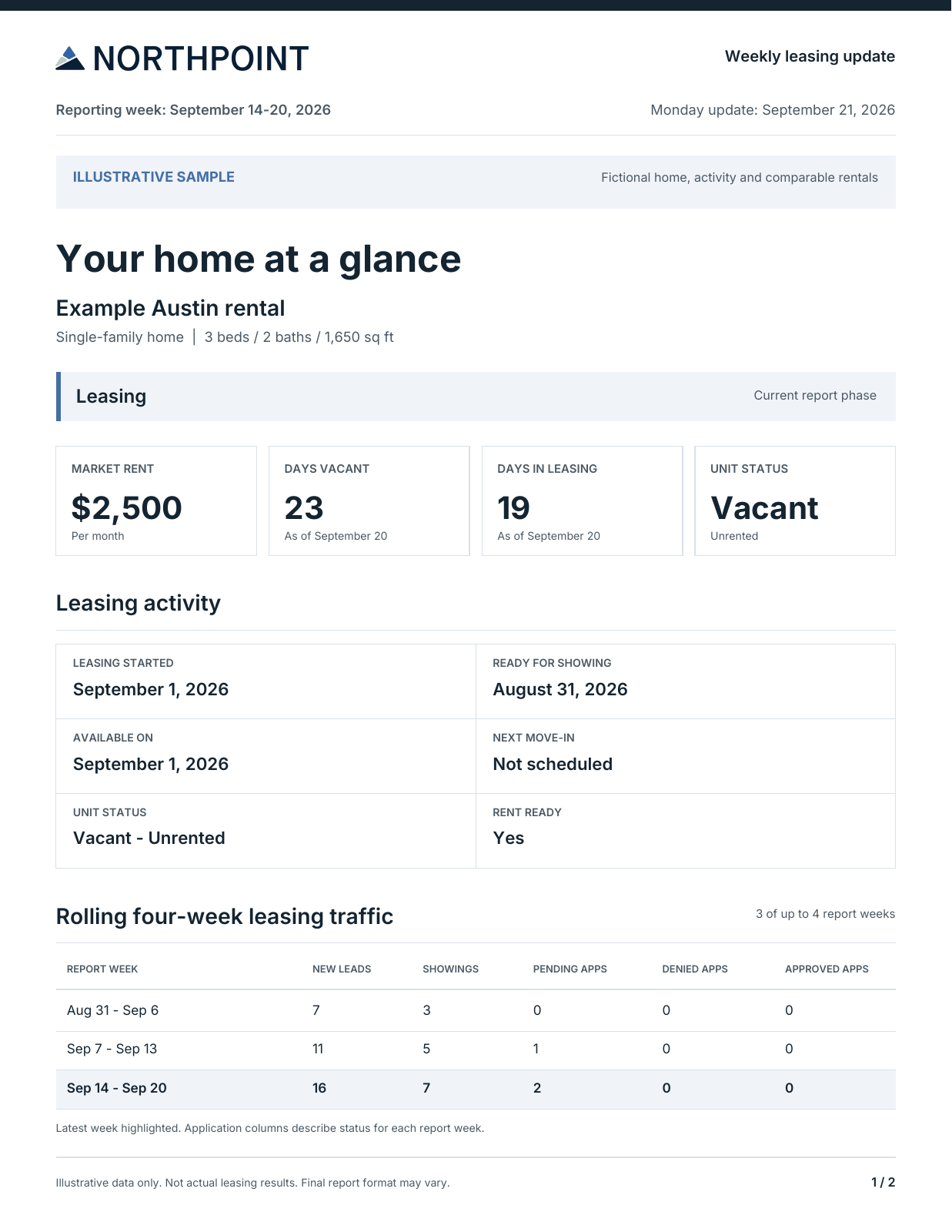Click the 'Your home at a glance' heading
952x1232 pixels.
point(259,259)
